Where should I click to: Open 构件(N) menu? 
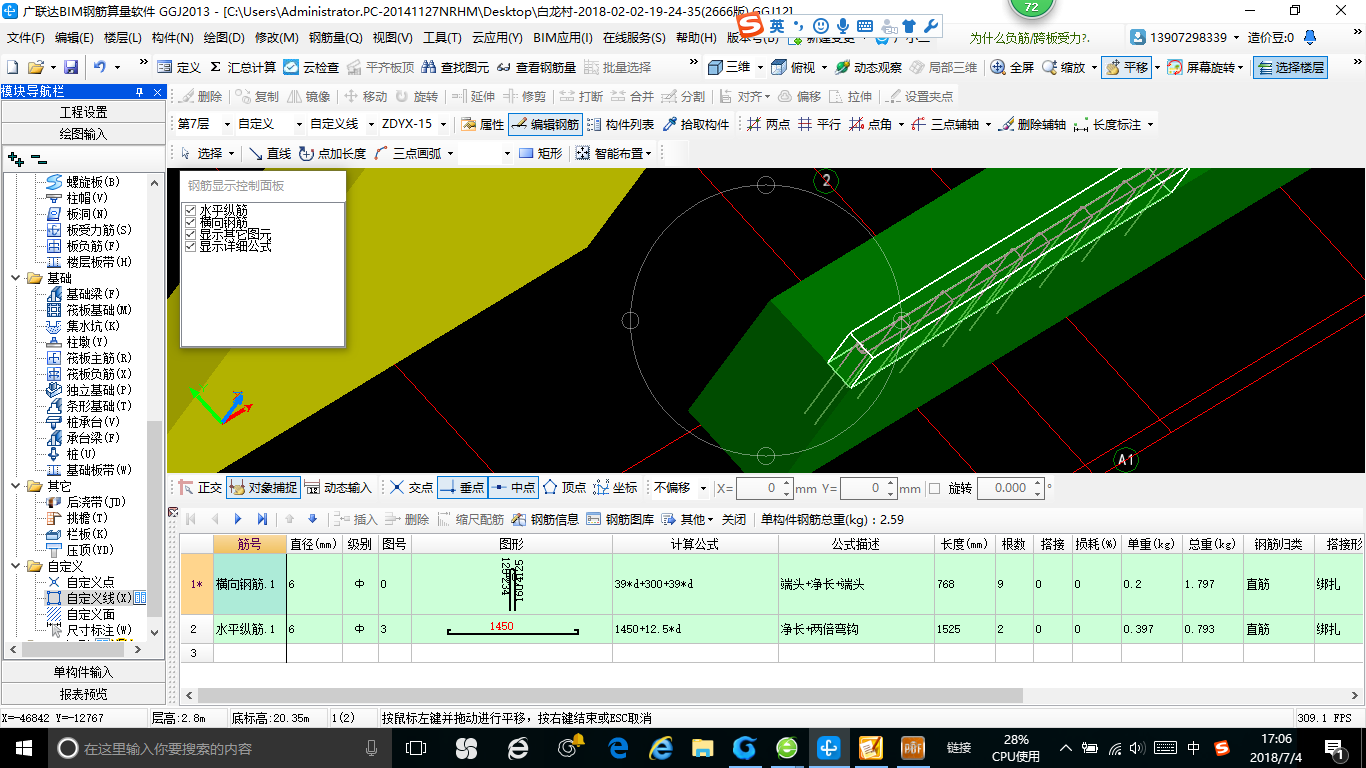click(x=173, y=38)
